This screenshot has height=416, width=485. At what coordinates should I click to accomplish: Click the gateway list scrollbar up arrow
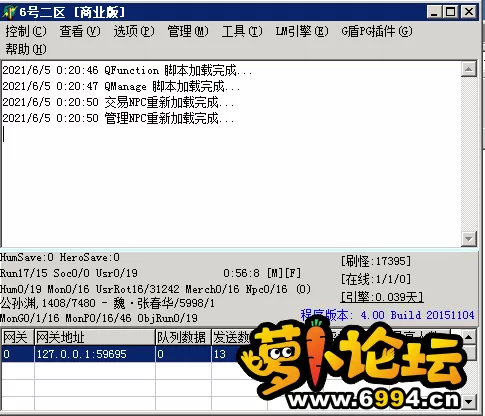[469, 337]
